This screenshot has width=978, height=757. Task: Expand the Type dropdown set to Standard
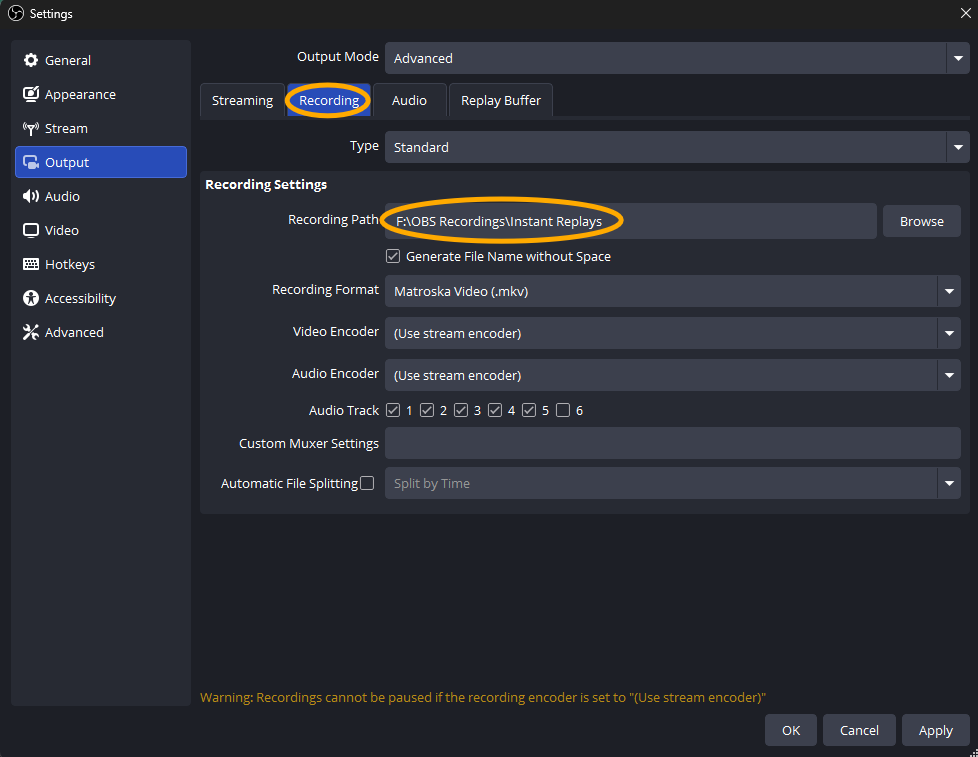pos(677,147)
